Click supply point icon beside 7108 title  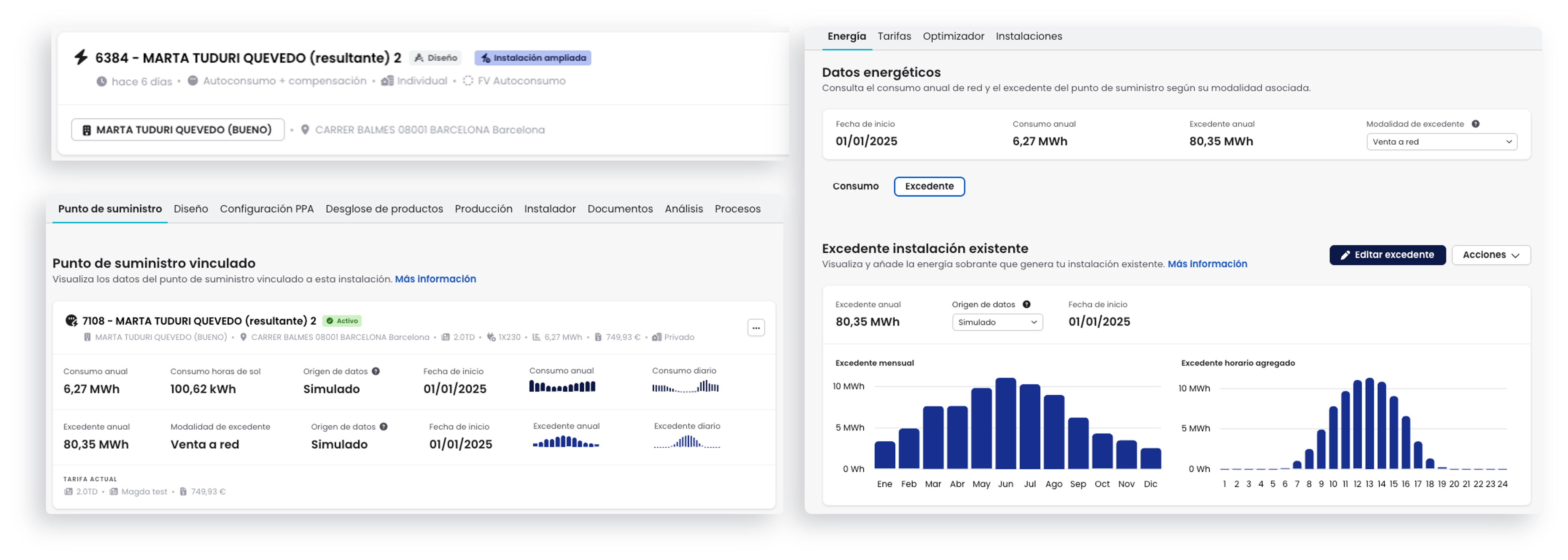(x=71, y=320)
